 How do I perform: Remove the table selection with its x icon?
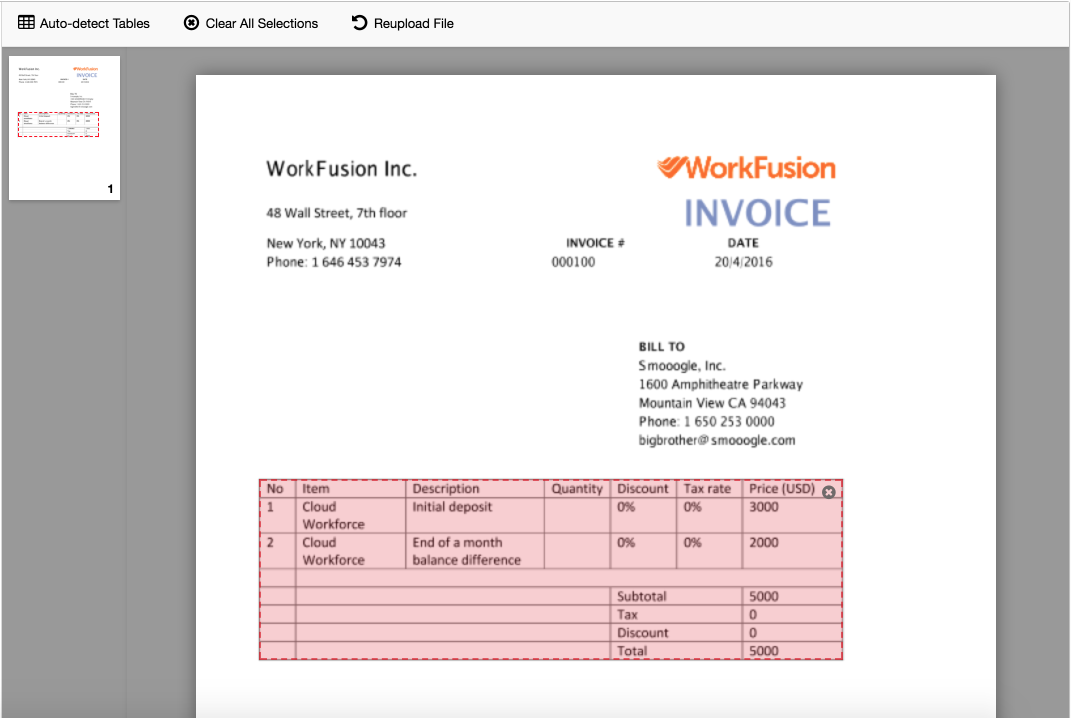pyautogui.click(x=829, y=492)
